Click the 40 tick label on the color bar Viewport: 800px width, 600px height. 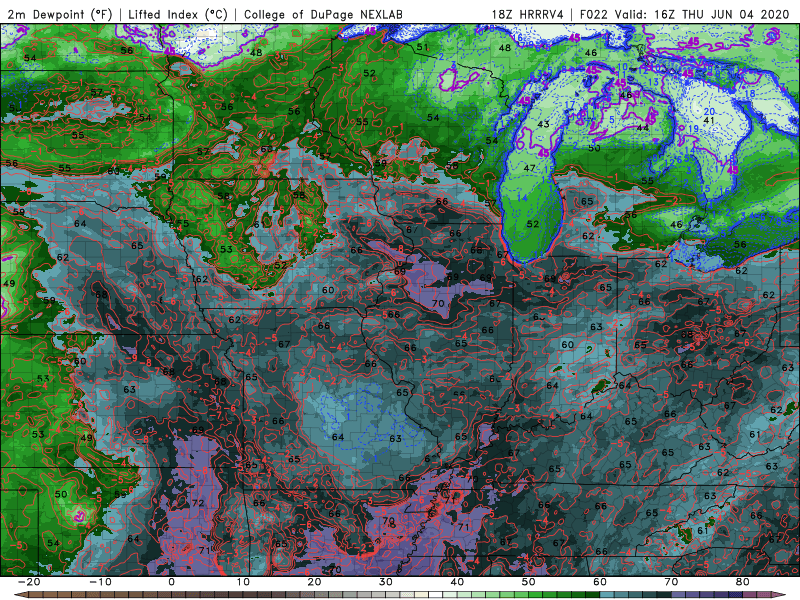457,582
